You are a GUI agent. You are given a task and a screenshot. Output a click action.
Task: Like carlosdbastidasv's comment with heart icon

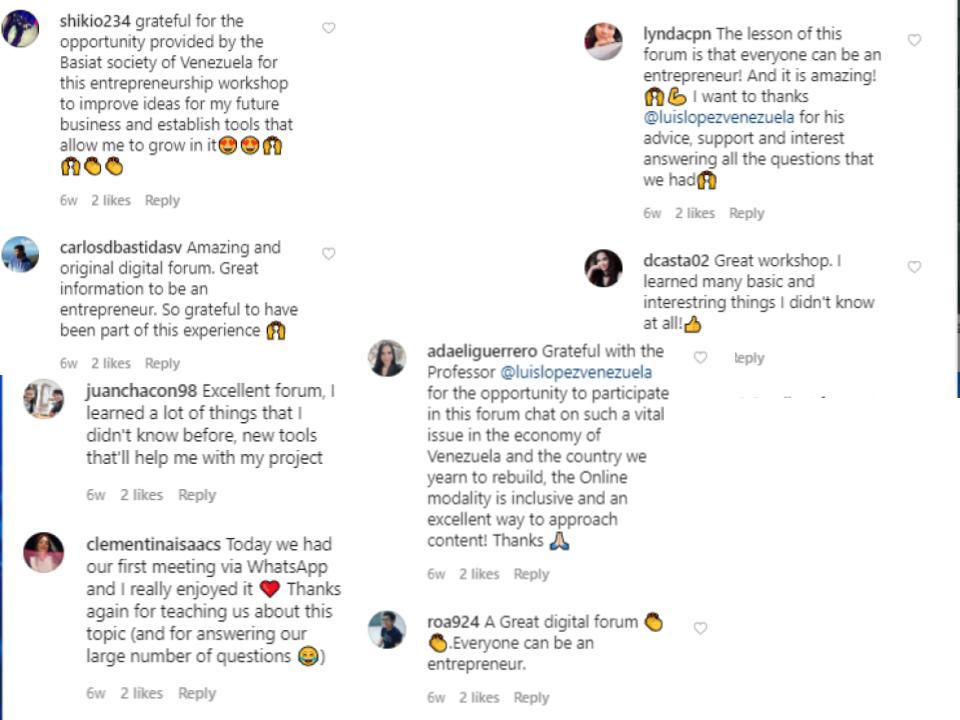pyautogui.click(x=328, y=254)
